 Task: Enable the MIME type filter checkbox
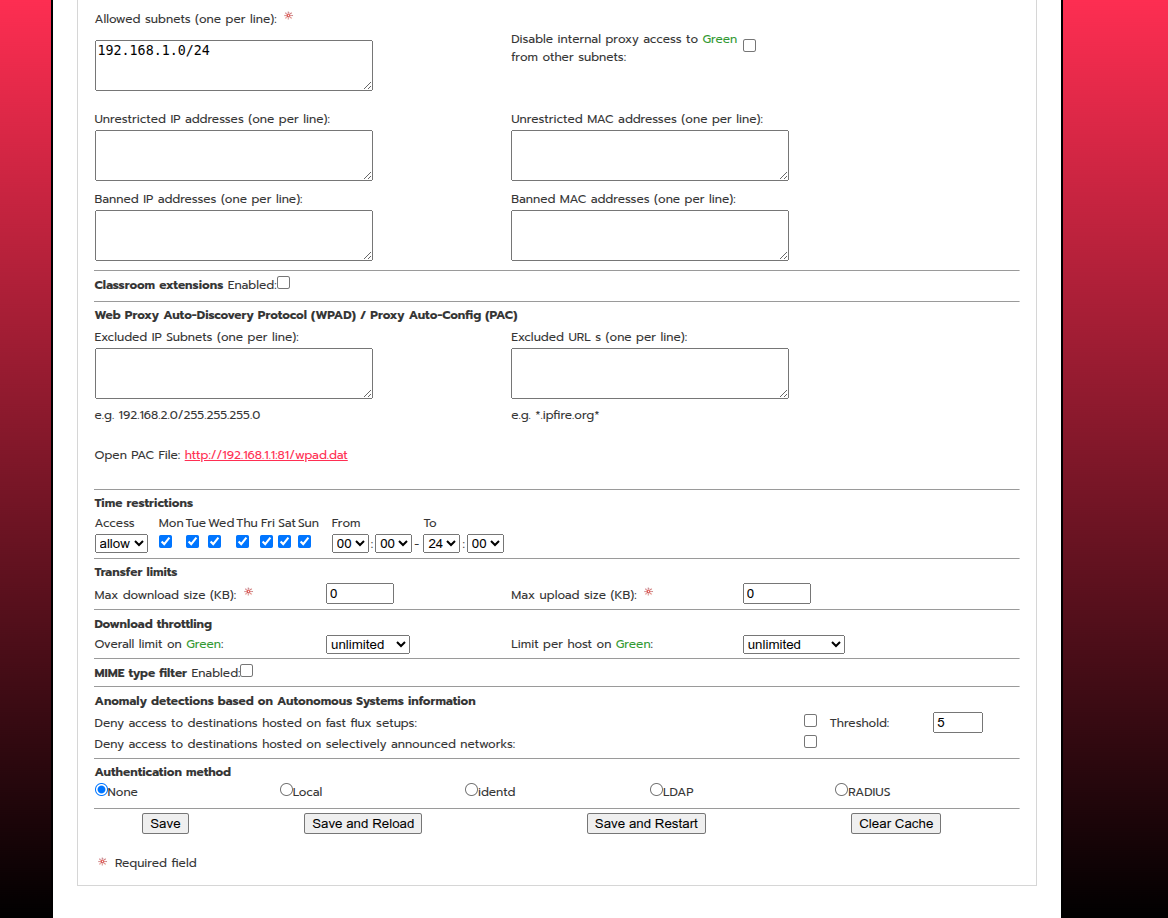tap(247, 671)
